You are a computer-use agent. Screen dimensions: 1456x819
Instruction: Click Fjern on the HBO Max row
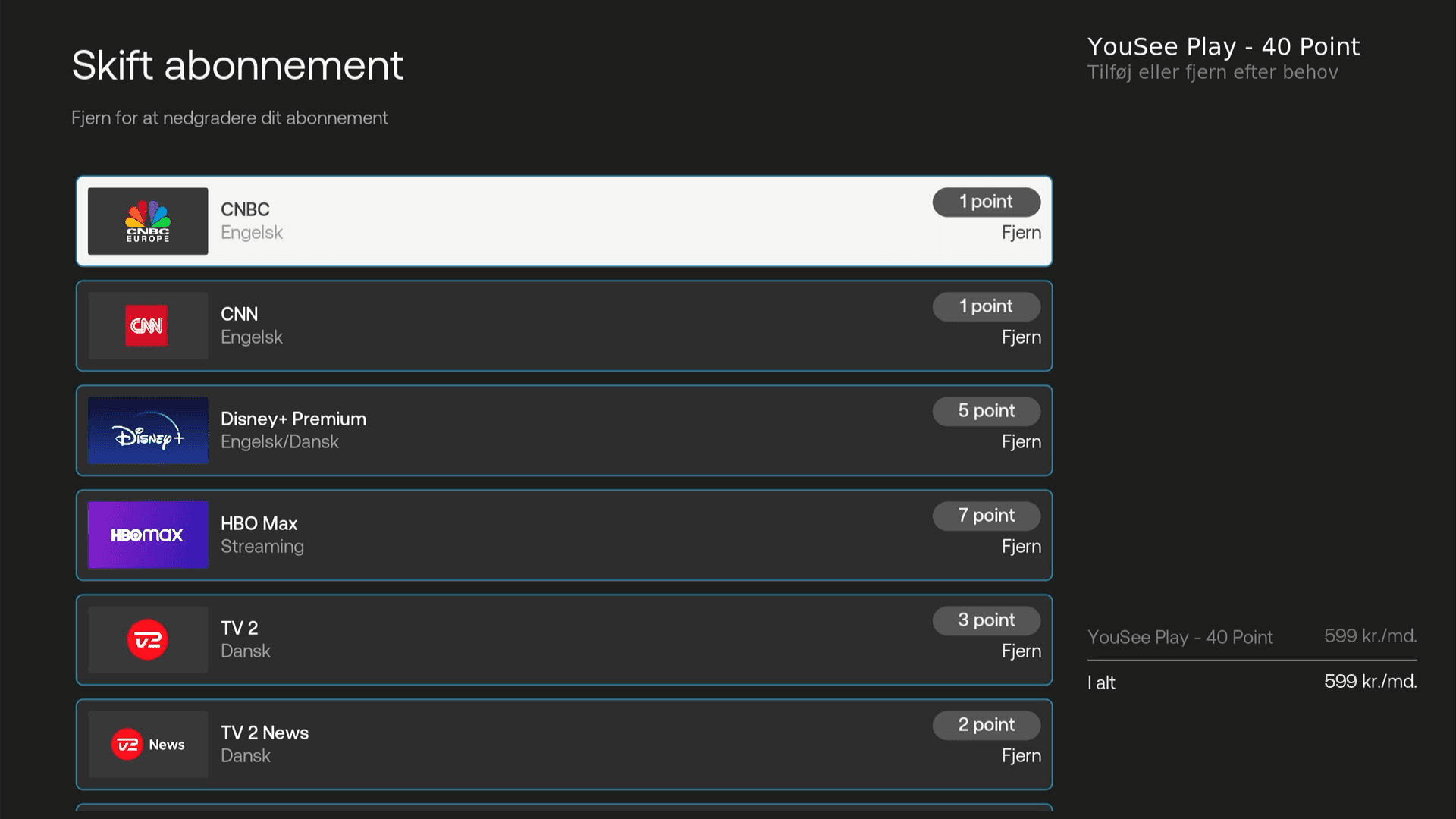[1021, 547]
